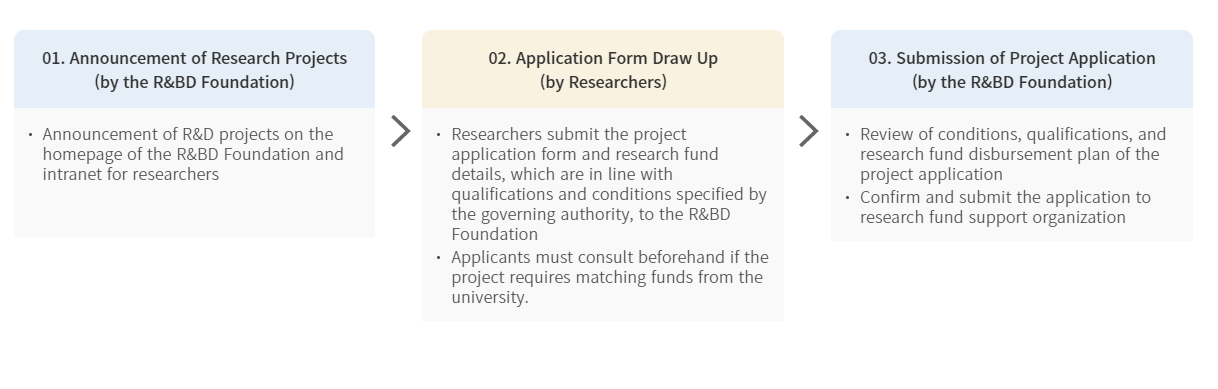Click the 'Confirm and submit the application' bullet
1218x389 pixels.
[x=1005, y=207]
